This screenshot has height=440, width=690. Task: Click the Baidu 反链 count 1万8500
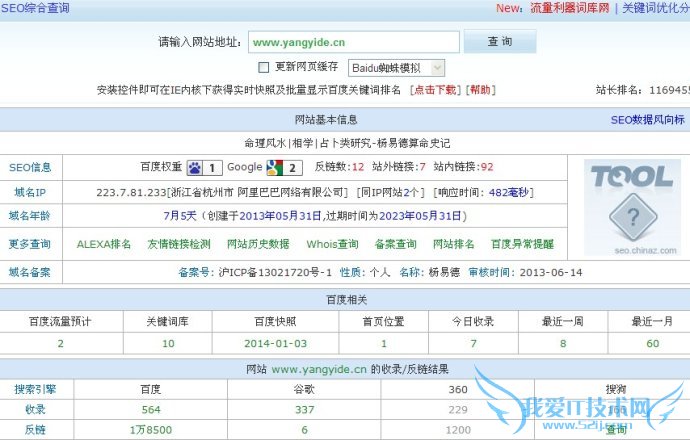point(151,430)
